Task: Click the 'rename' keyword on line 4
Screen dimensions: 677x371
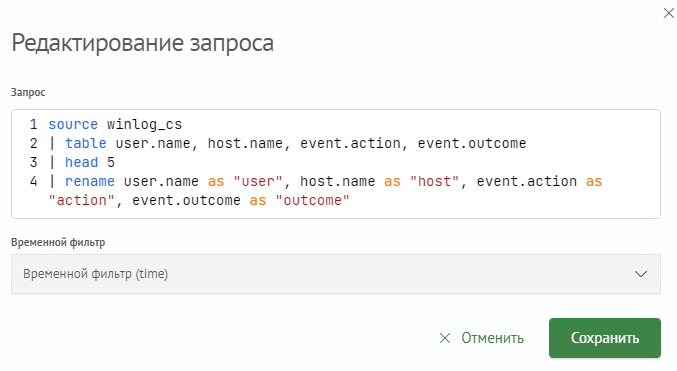Action: (90, 181)
